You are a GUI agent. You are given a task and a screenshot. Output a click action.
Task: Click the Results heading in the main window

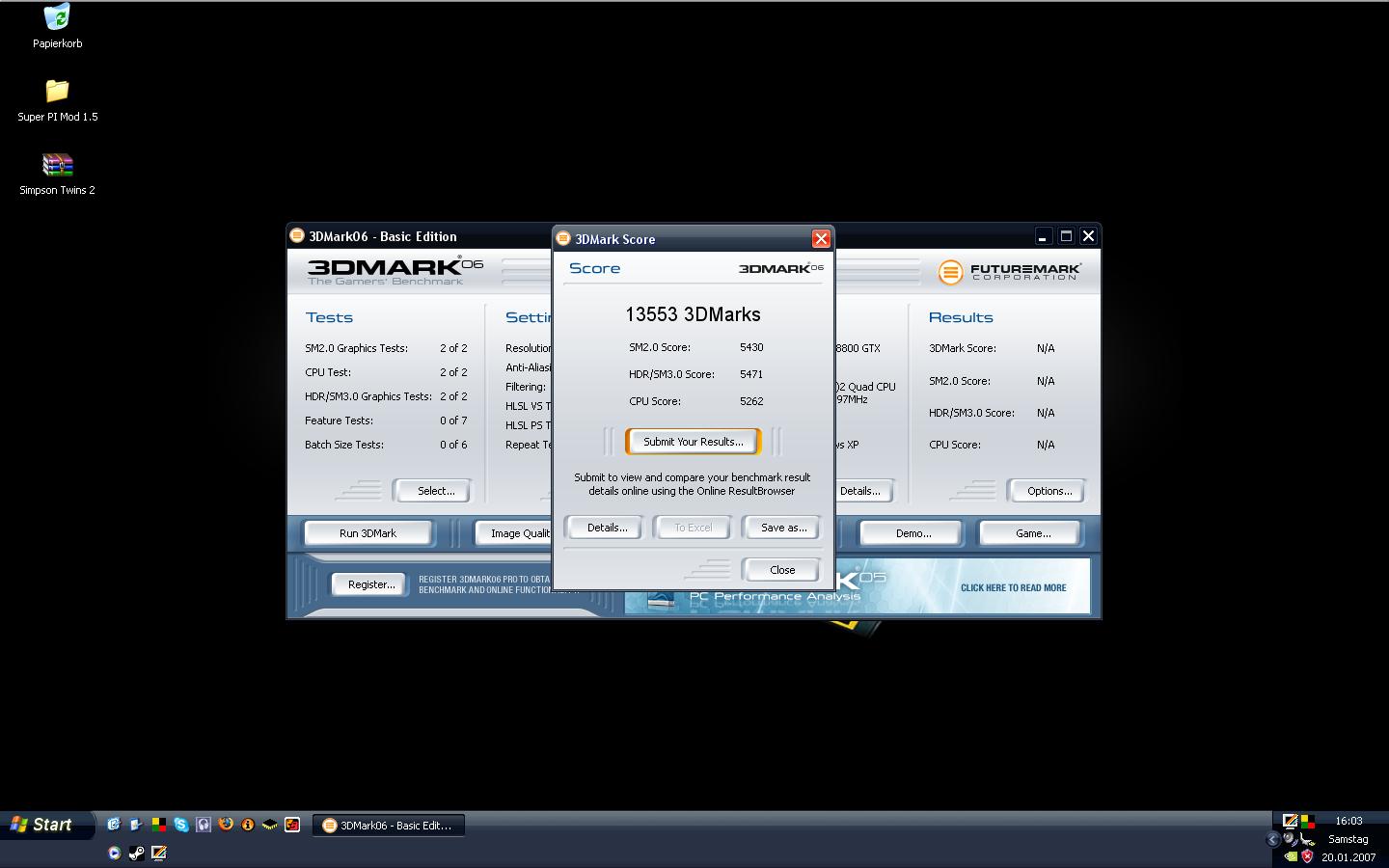click(960, 317)
